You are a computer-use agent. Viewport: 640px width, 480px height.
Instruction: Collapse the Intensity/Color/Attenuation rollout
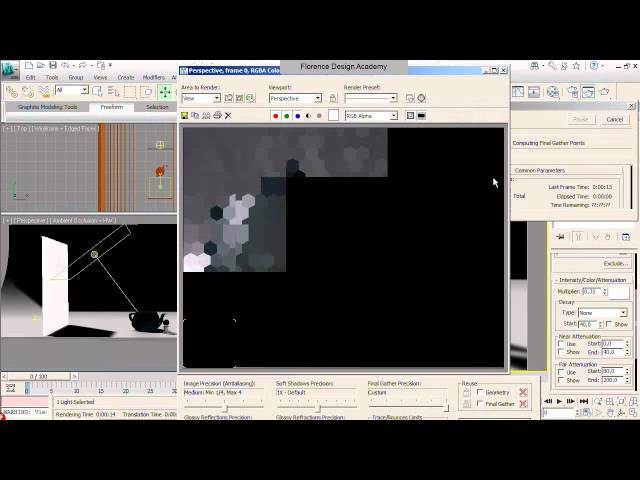[x=592, y=280]
